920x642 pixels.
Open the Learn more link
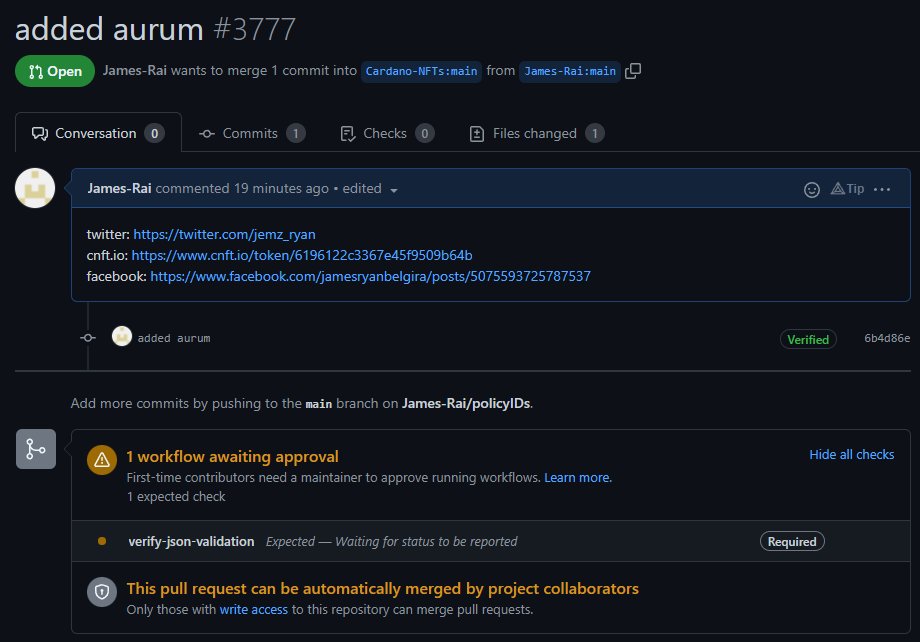(x=577, y=478)
